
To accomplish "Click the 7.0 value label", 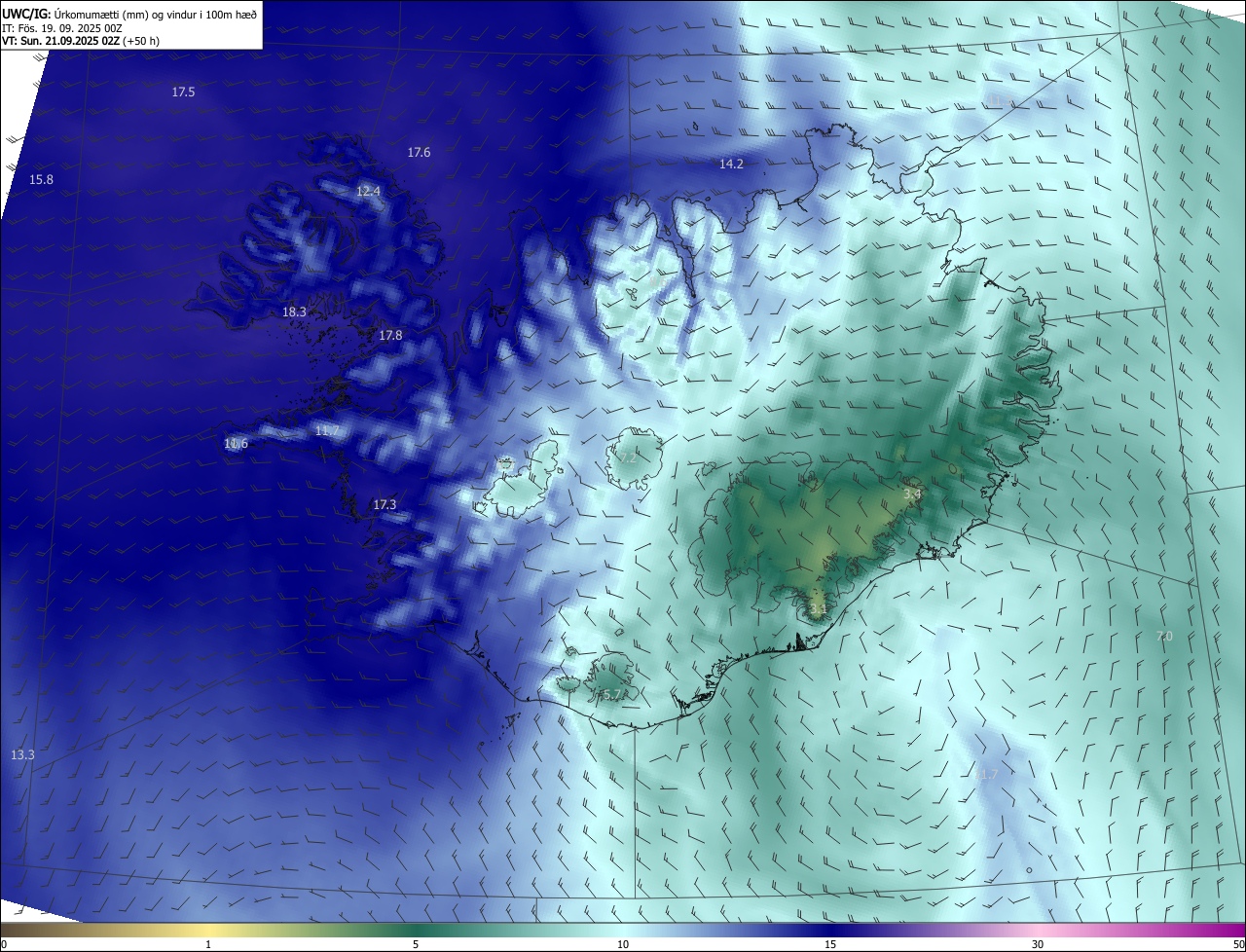I will coord(1164,637).
